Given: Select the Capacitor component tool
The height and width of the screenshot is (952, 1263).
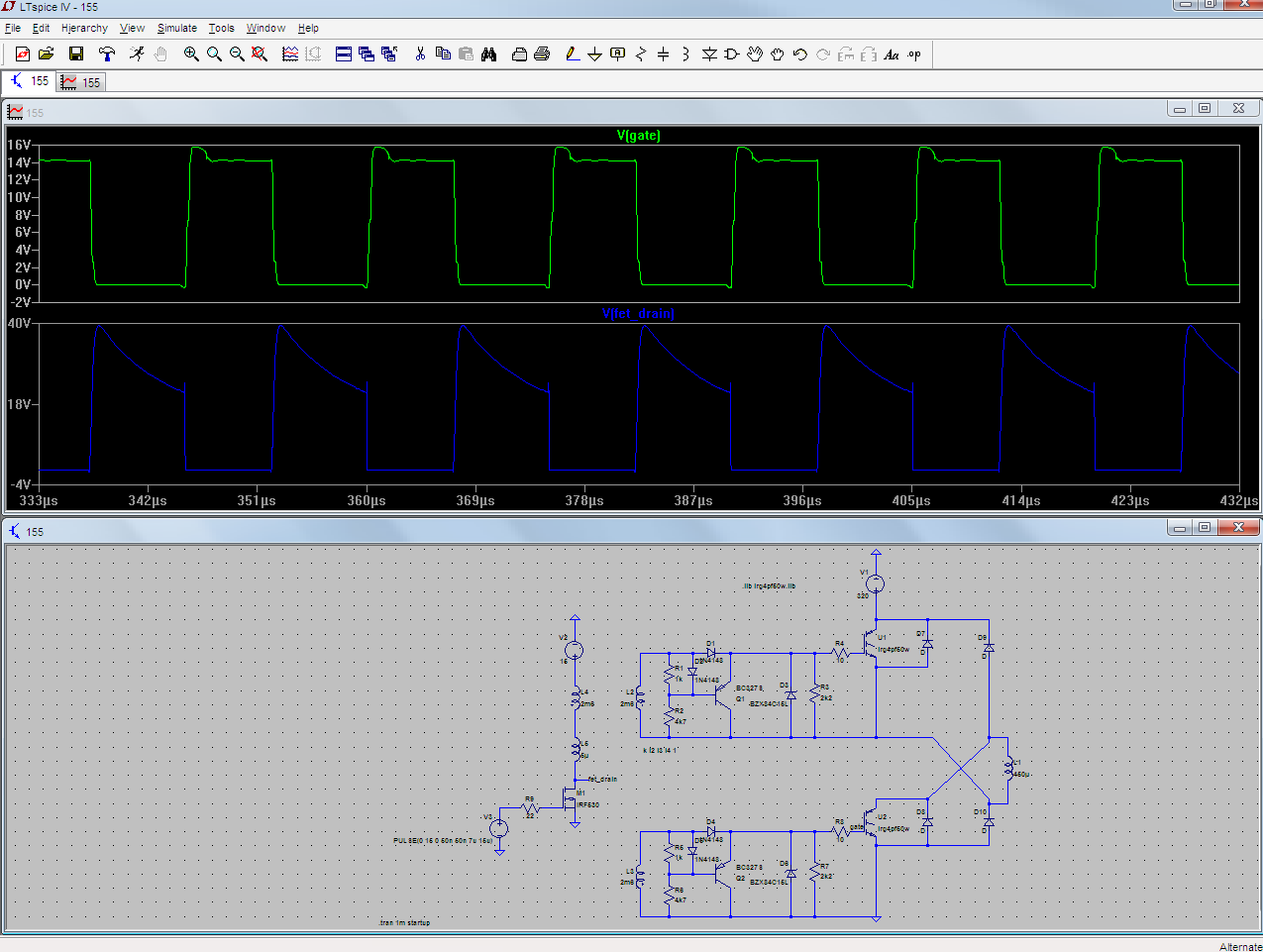Looking at the screenshot, I should click(663, 54).
